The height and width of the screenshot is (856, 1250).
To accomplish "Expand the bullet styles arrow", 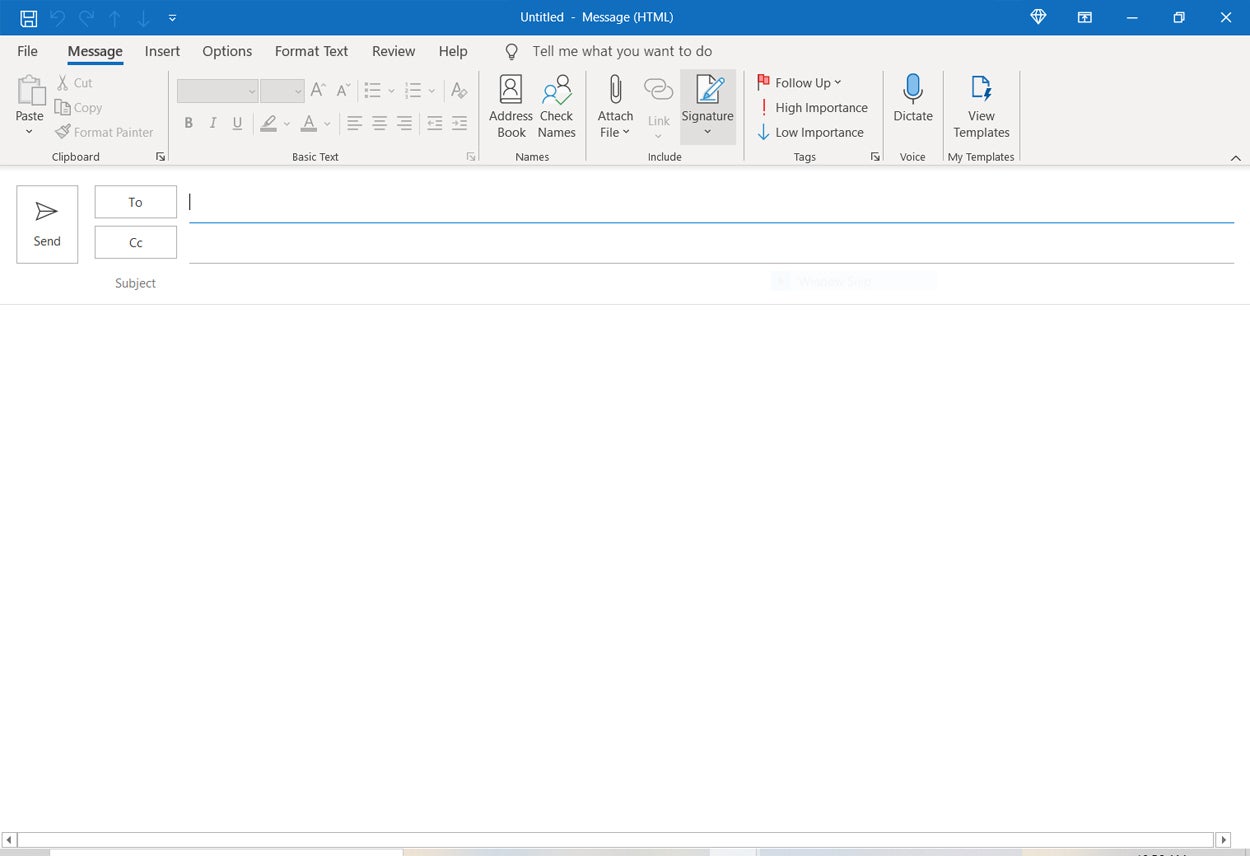I will (391, 91).
